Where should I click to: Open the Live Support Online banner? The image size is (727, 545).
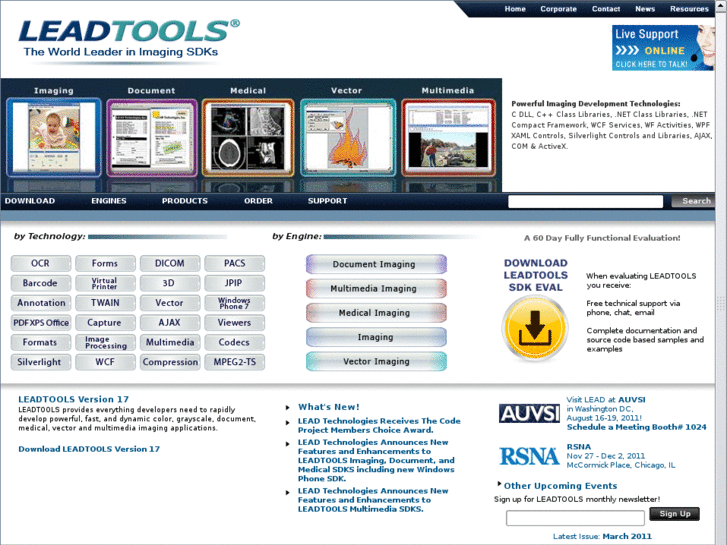click(663, 48)
